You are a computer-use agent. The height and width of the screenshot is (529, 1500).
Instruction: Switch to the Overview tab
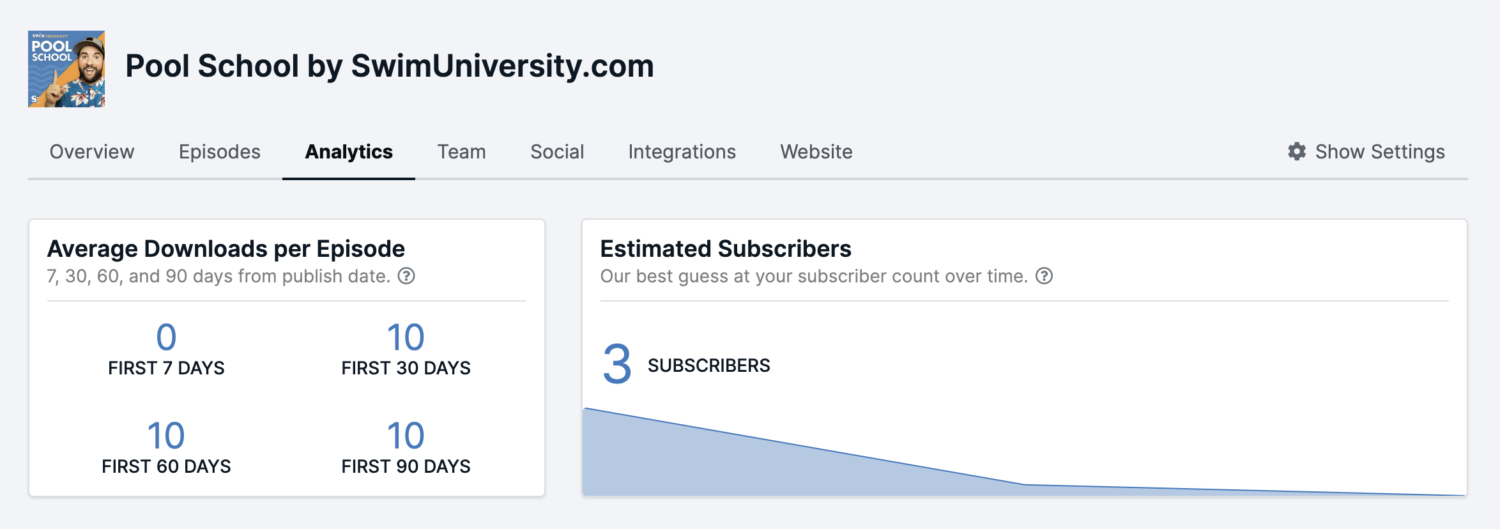(92, 152)
